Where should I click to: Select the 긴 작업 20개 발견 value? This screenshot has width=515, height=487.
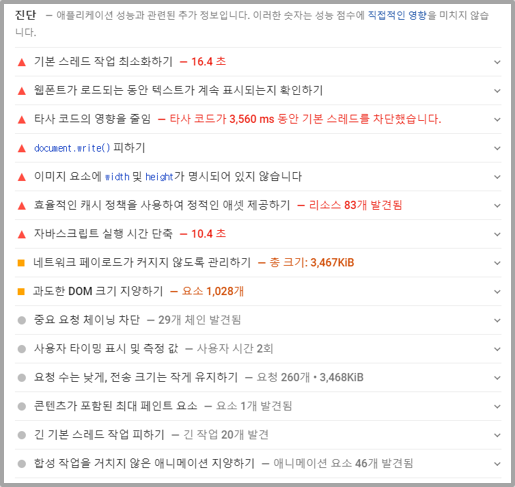226,434
